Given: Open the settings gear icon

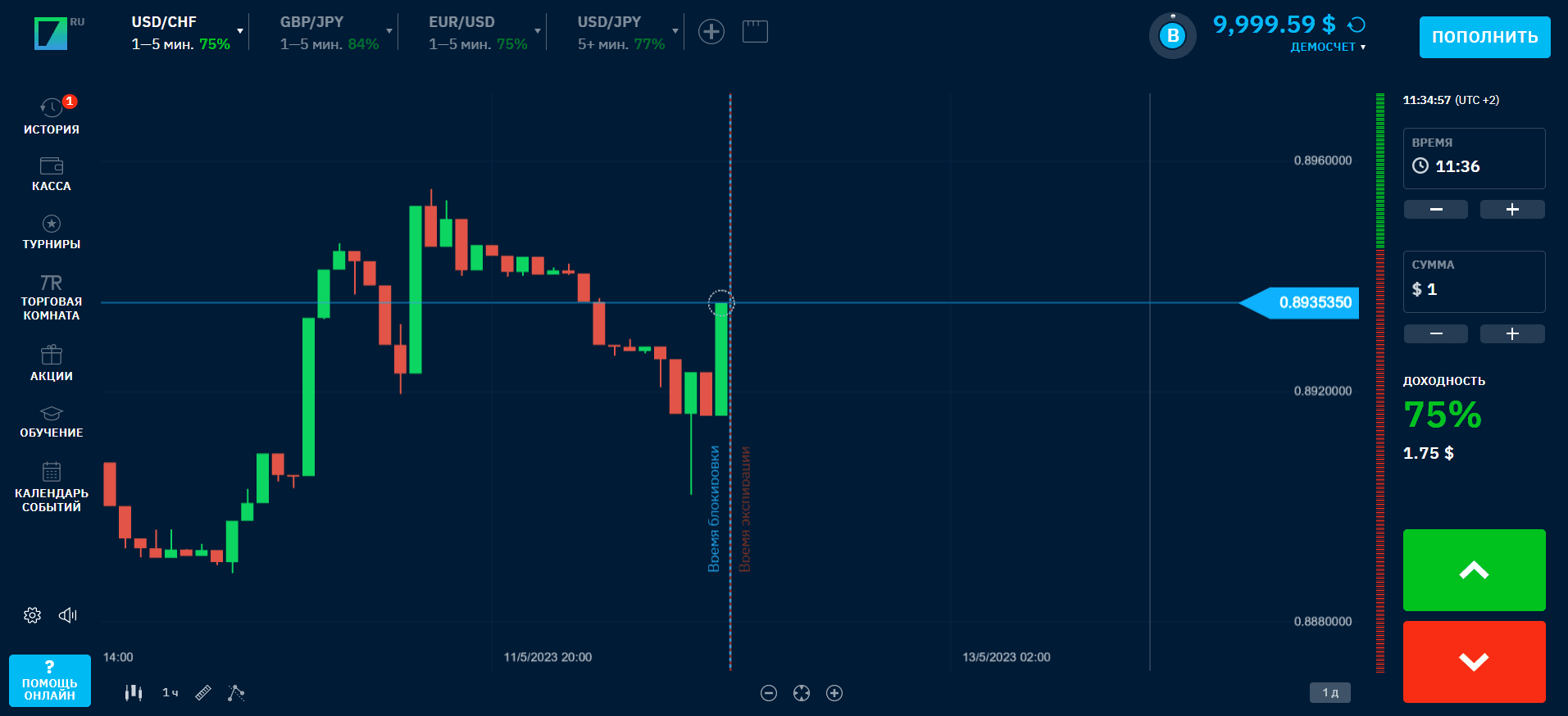Looking at the screenshot, I should pyautogui.click(x=32, y=615).
